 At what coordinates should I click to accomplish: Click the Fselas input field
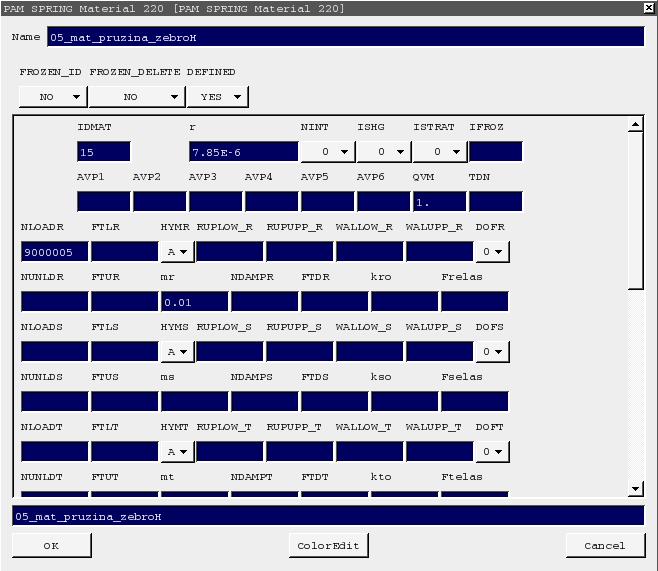coord(475,402)
